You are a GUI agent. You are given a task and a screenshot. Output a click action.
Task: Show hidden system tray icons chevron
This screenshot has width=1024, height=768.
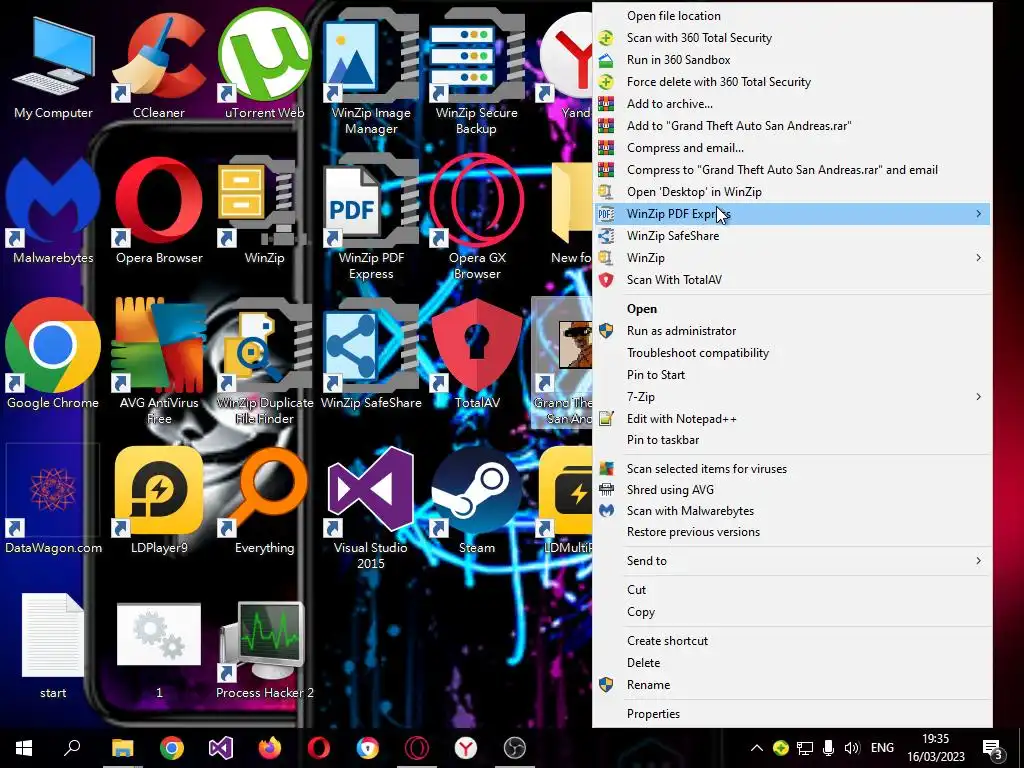tap(756, 748)
